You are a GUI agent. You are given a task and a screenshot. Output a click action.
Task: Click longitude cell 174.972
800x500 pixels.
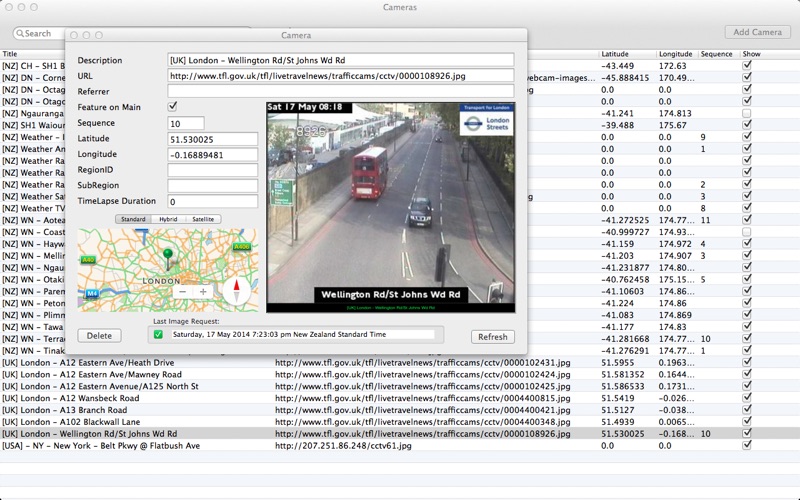(675, 244)
